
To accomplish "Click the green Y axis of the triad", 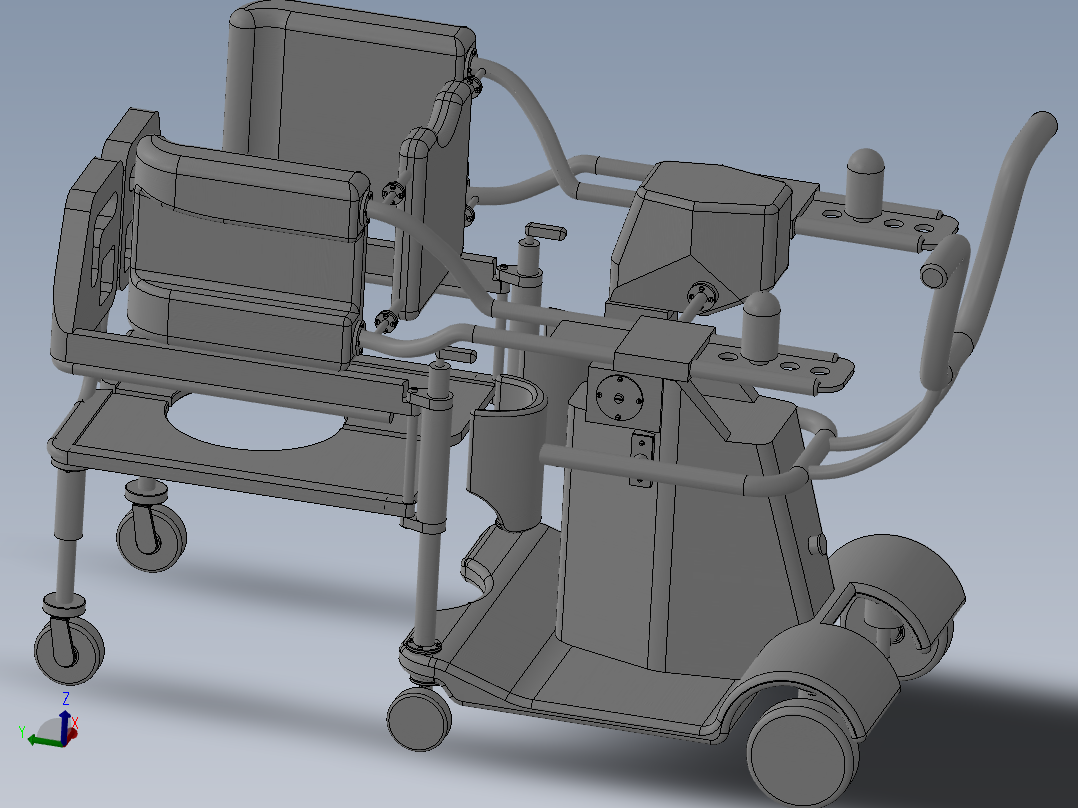I will (44, 741).
